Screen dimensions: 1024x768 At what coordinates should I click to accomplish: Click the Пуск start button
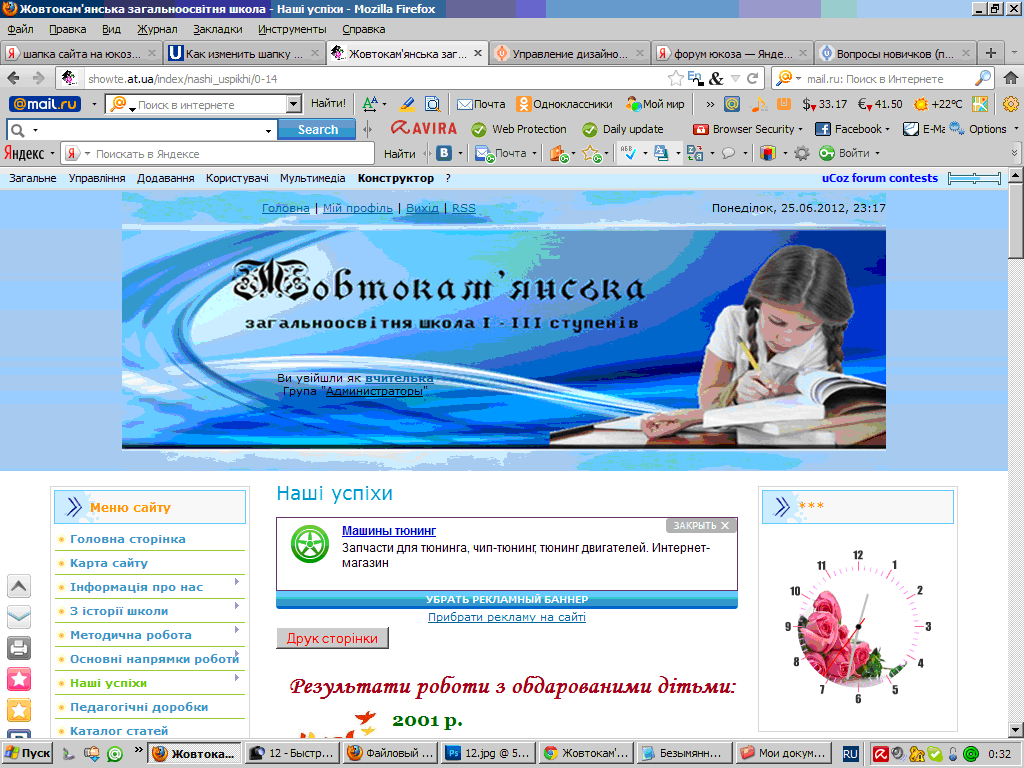pyautogui.click(x=27, y=753)
